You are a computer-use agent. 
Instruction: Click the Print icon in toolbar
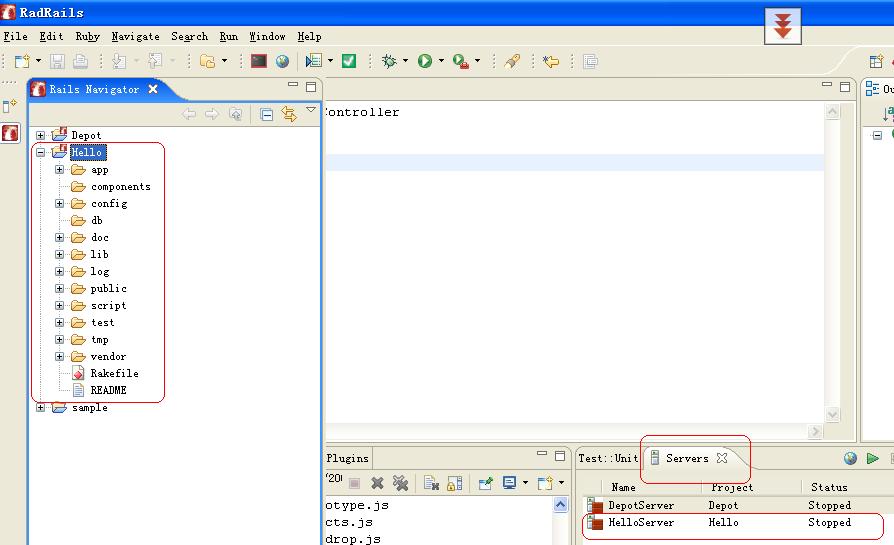(x=80, y=61)
